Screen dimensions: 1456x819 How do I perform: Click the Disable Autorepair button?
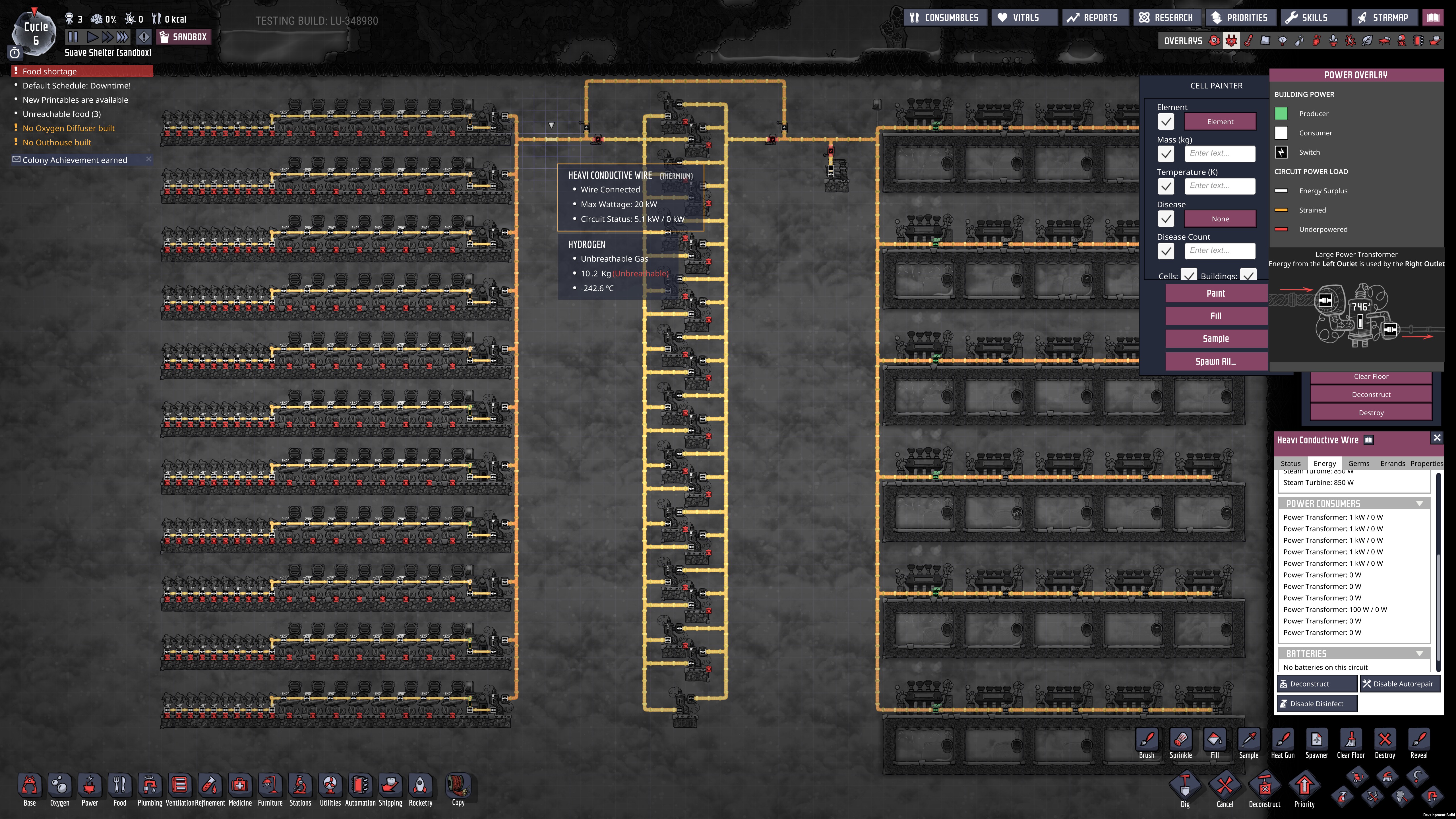coord(1400,684)
